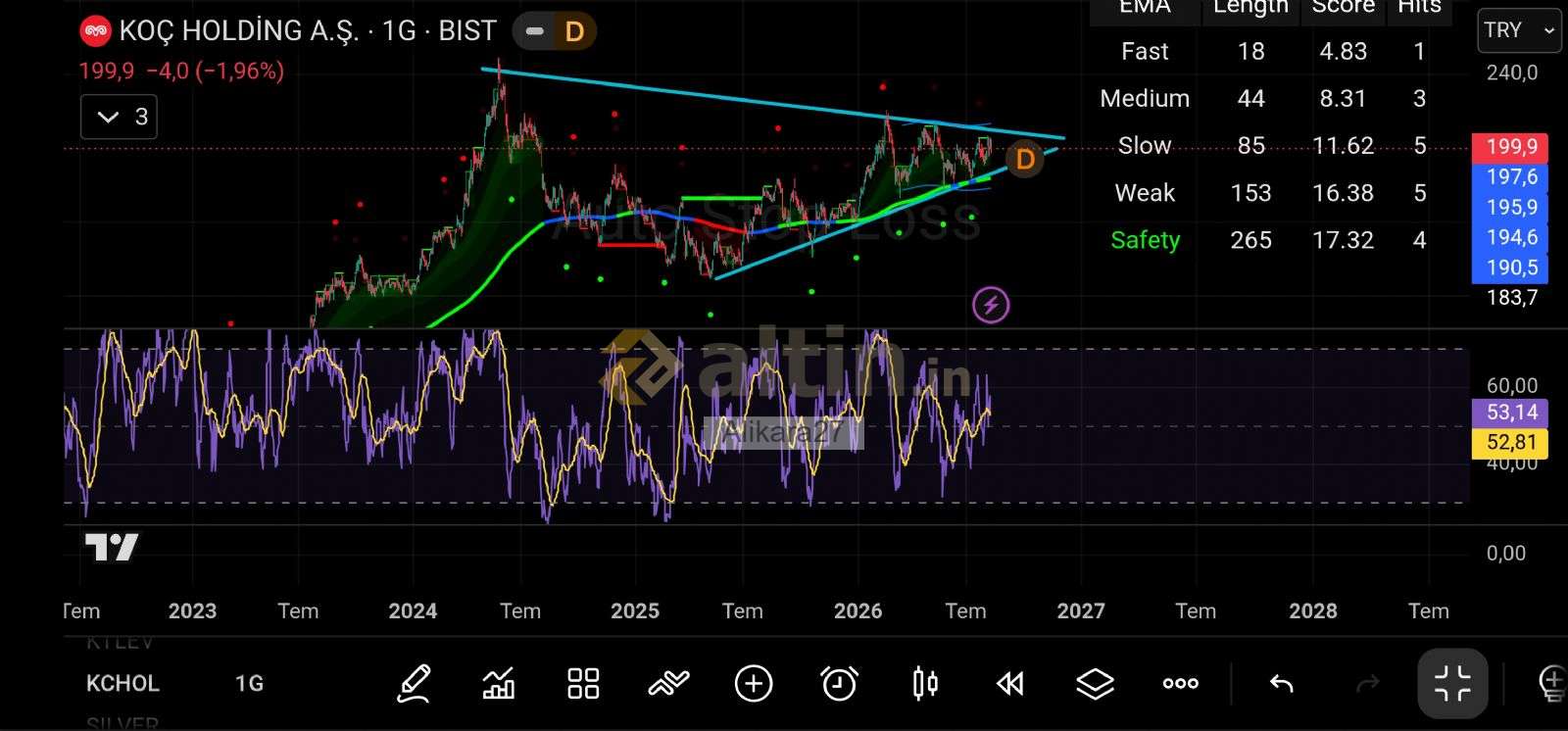
Task: Tap the 240,0 price axis value
Action: (x=1512, y=73)
